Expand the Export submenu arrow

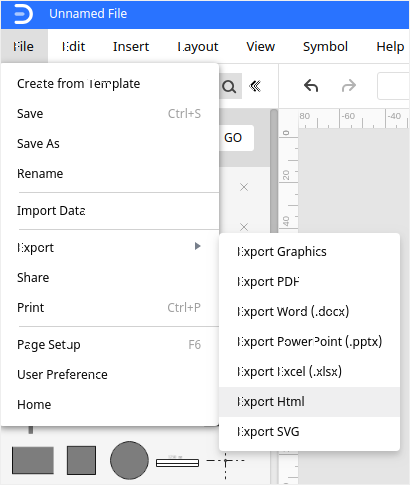pos(198,246)
